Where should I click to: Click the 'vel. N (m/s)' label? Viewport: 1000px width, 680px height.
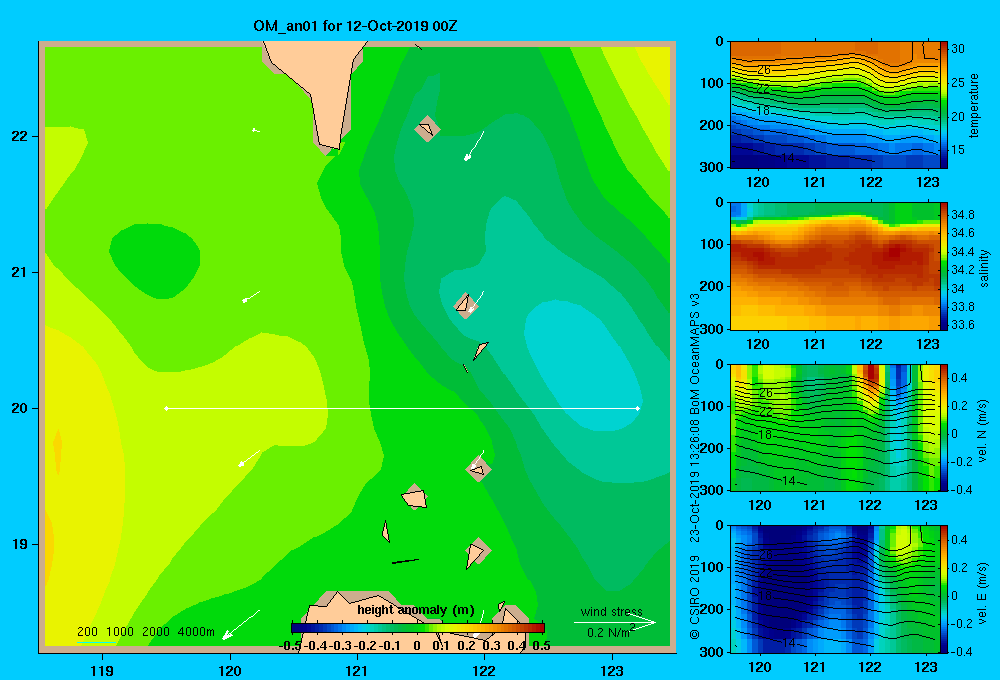point(983,431)
